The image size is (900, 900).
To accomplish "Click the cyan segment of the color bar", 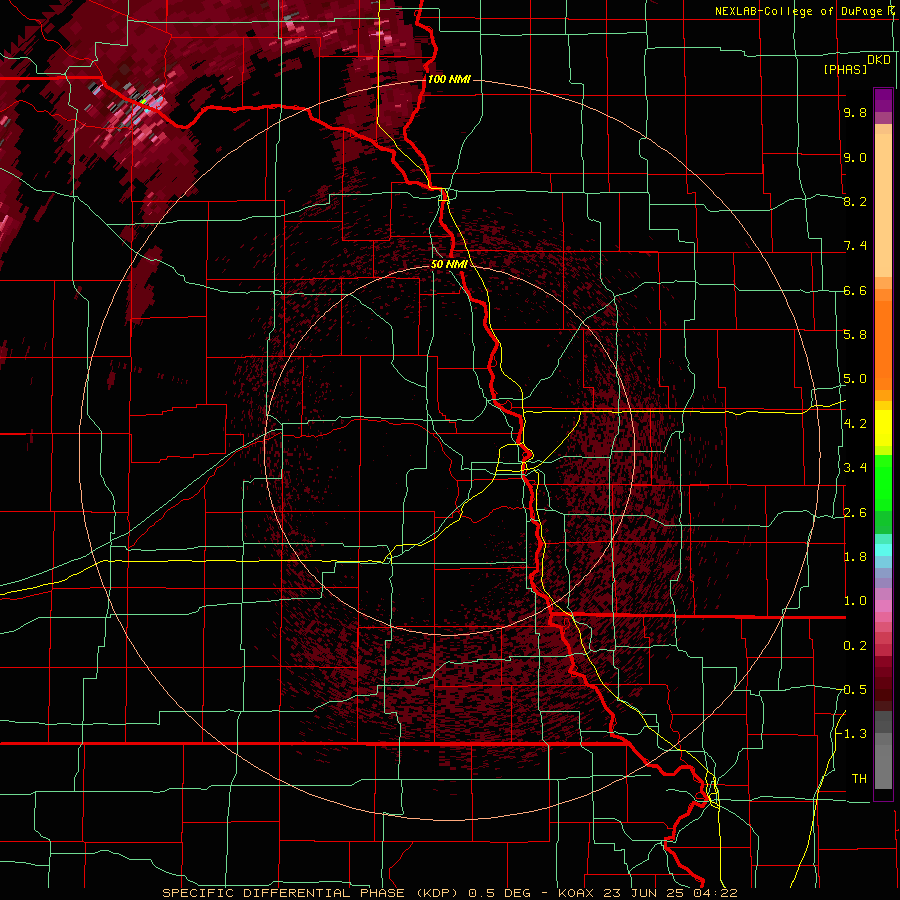I will coord(883,550).
